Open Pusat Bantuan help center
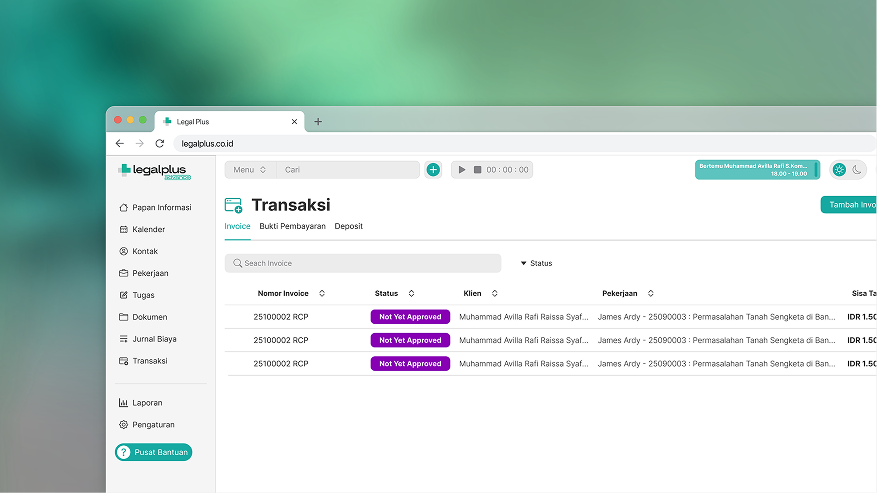Screen dimensions: 877x493 (x=154, y=452)
